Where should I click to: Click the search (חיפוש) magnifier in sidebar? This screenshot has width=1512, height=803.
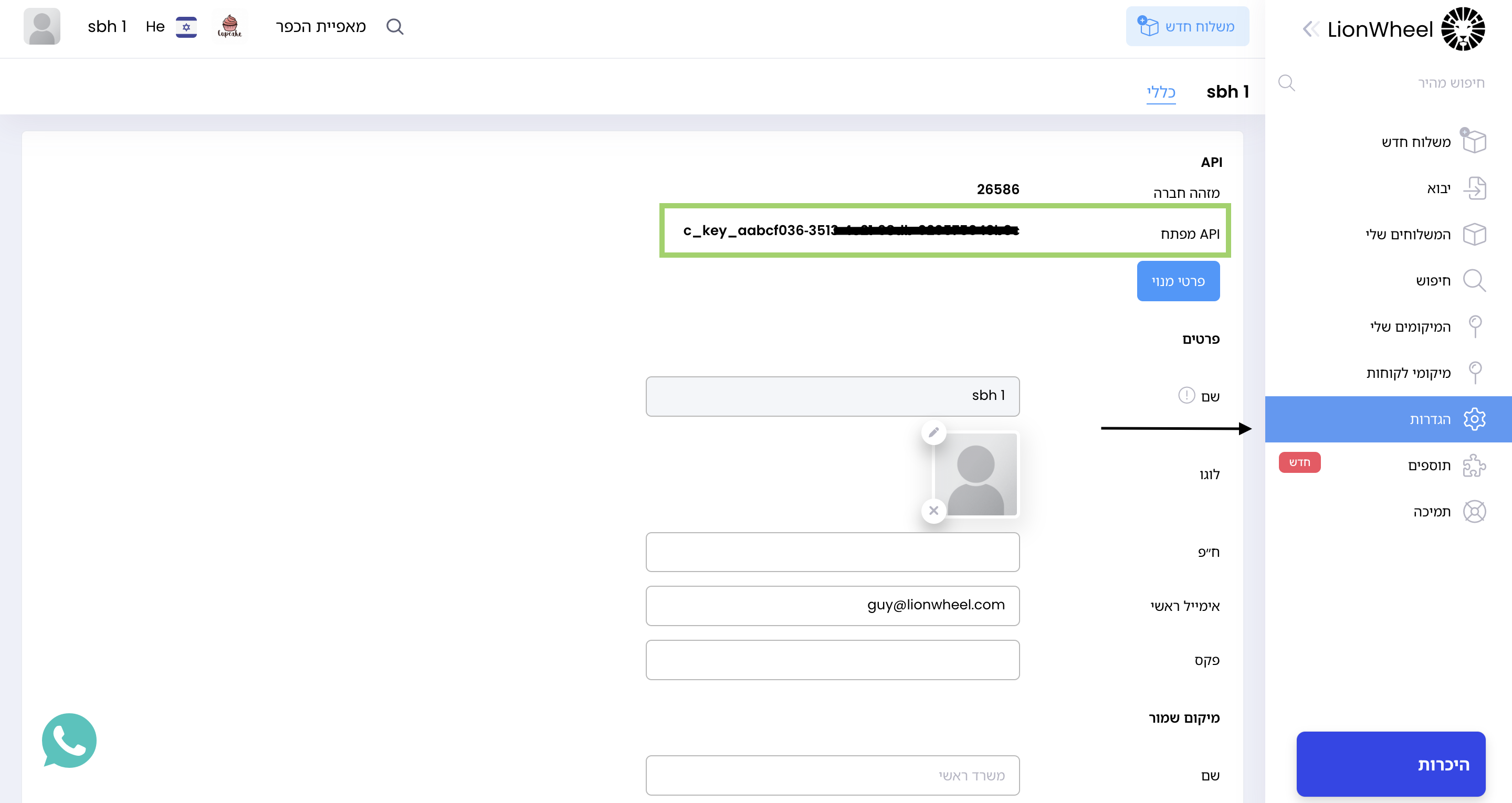[x=1474, y=281]
